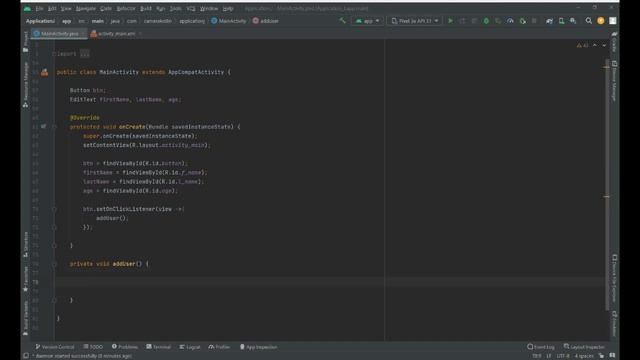640x360 pixels.
Task: Toggle the Structure side panel
Action: coord(26,244)
